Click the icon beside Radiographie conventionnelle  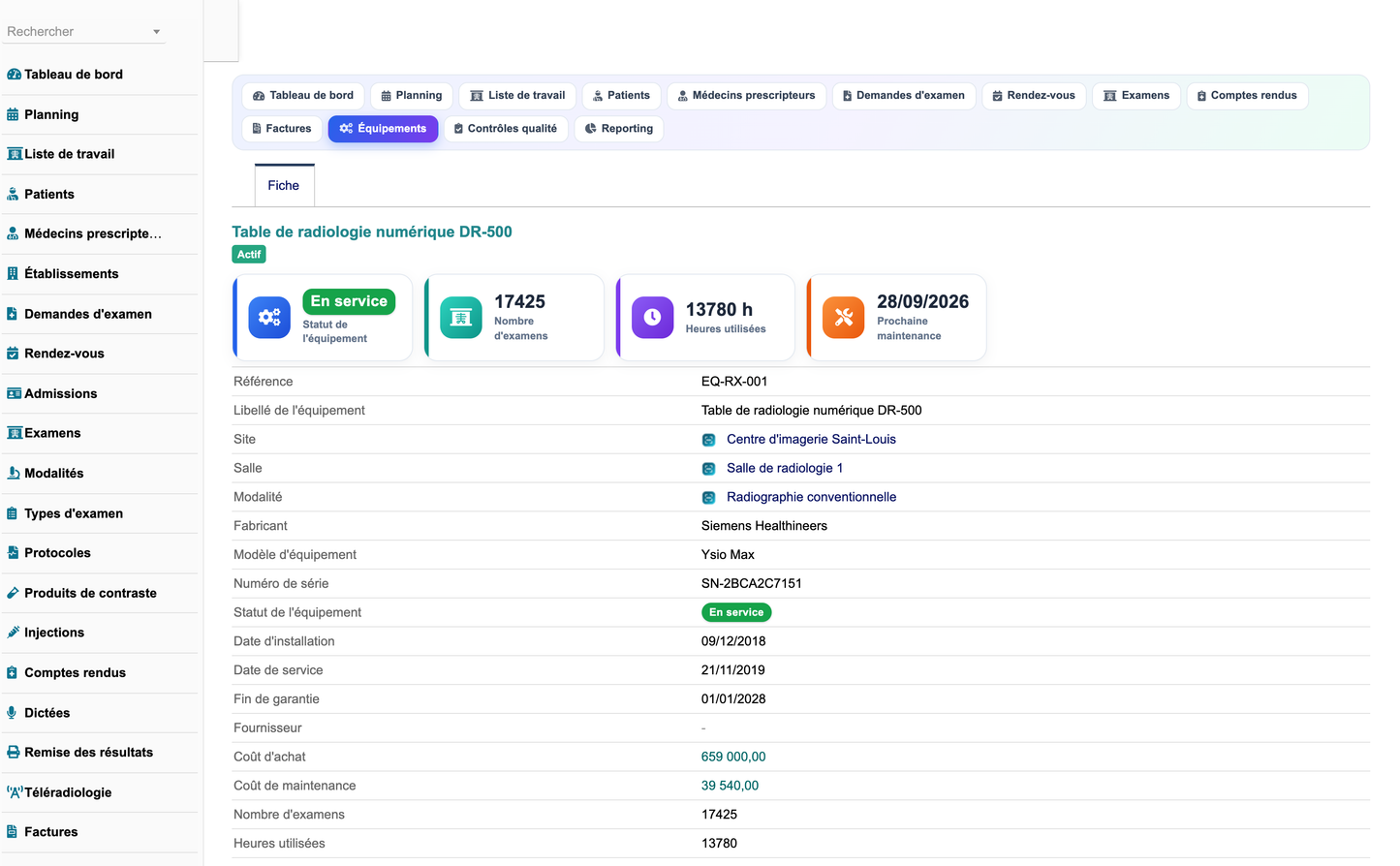click(x=709, y=498)
